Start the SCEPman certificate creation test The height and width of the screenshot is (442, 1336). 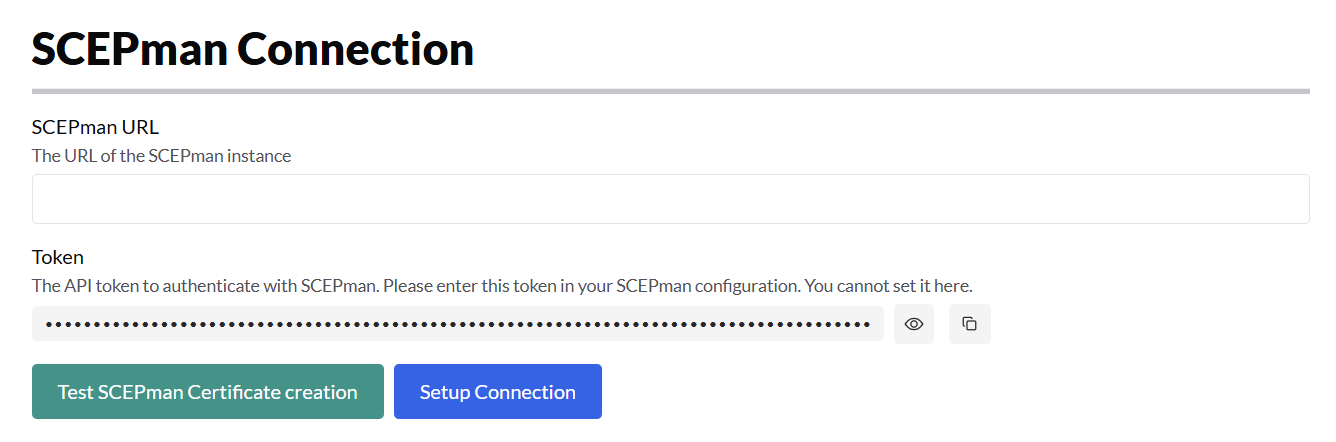point(207,392)
